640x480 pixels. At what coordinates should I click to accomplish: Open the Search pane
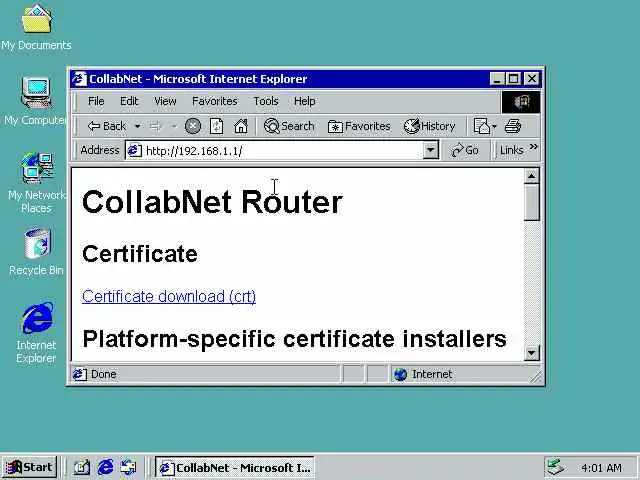289,126
